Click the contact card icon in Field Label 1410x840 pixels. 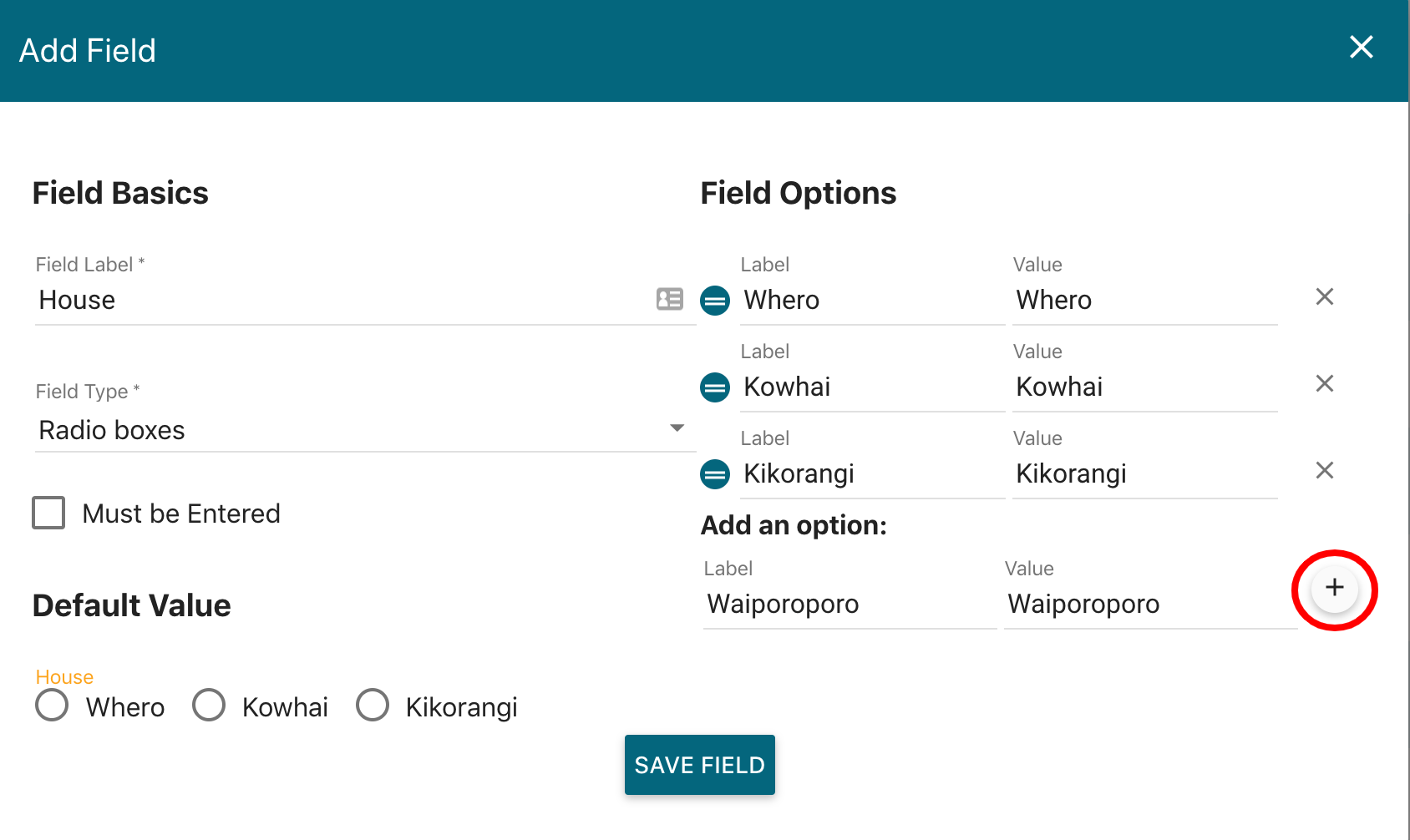pos(670,299)
